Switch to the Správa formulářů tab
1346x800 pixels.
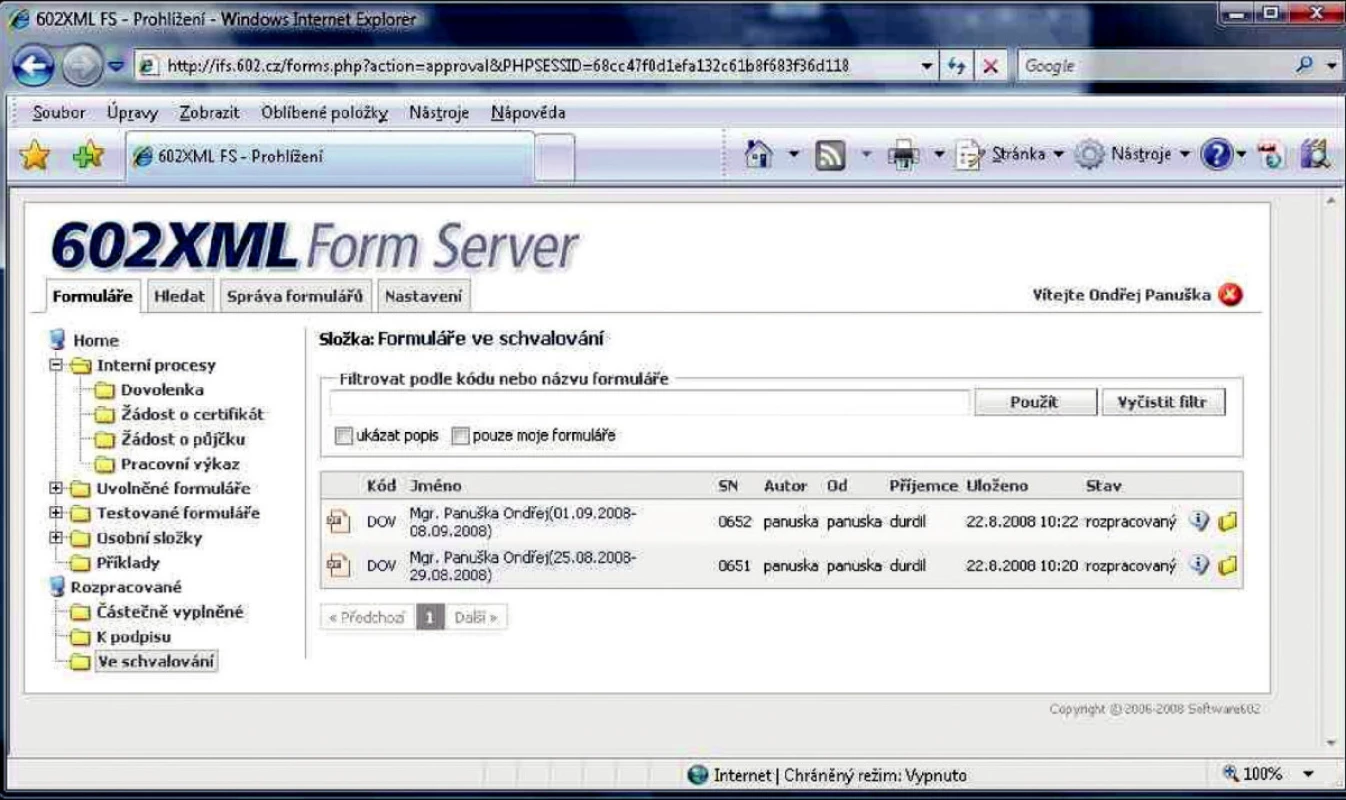[x=294, y=296]
